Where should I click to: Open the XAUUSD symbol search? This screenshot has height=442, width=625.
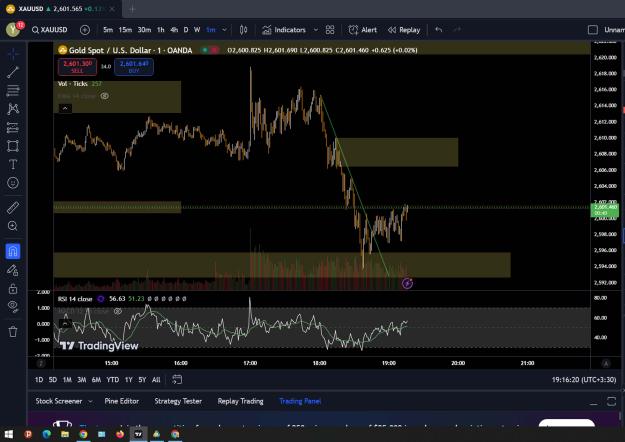(49, 30)
